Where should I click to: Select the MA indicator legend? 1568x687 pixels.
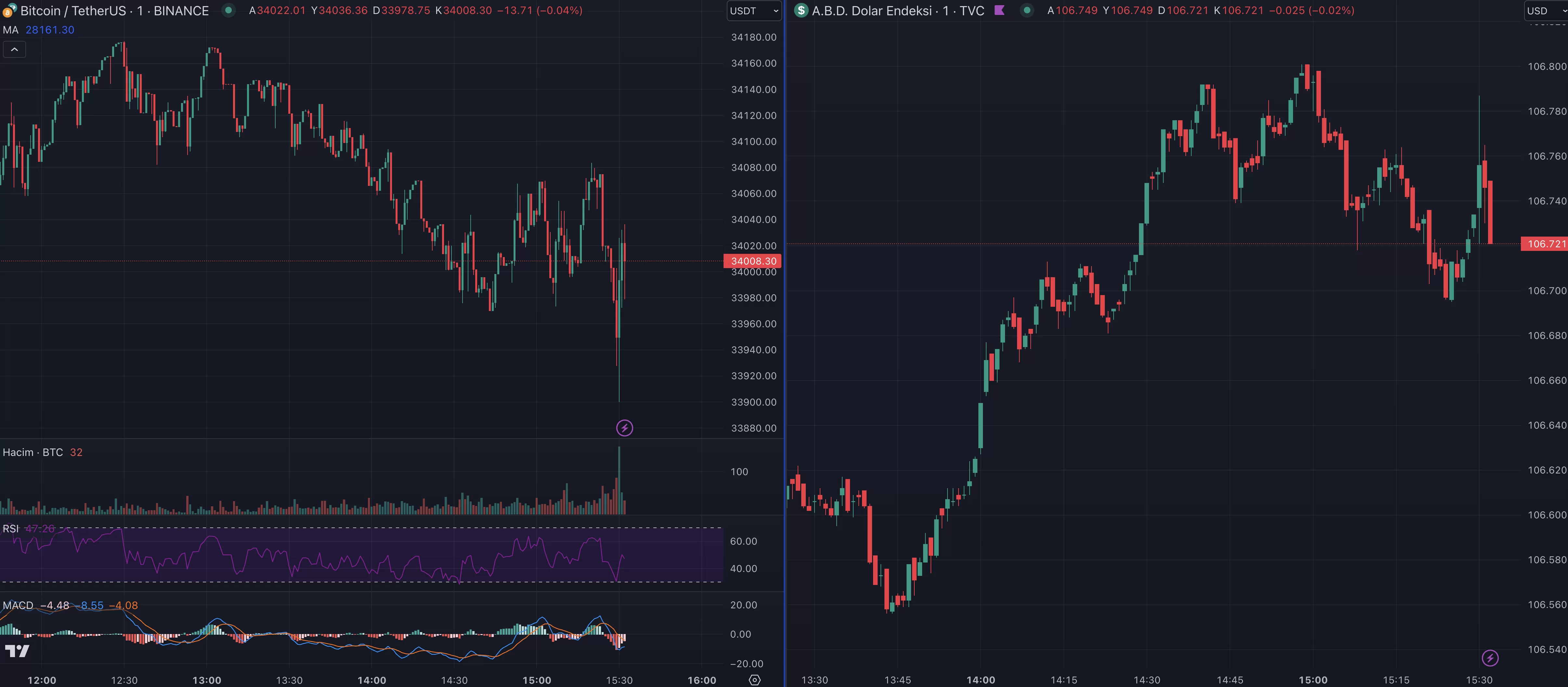click(x=11, y=30)
